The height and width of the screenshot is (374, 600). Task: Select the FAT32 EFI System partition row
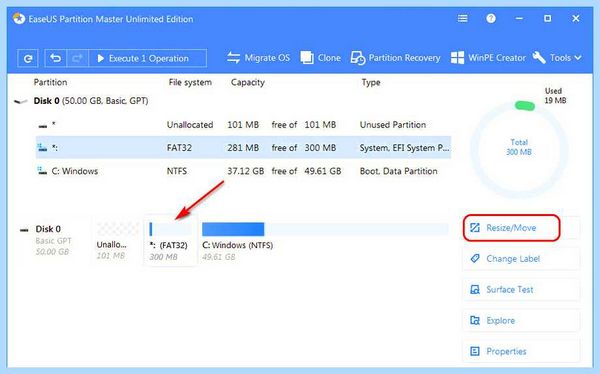[243, 147]
